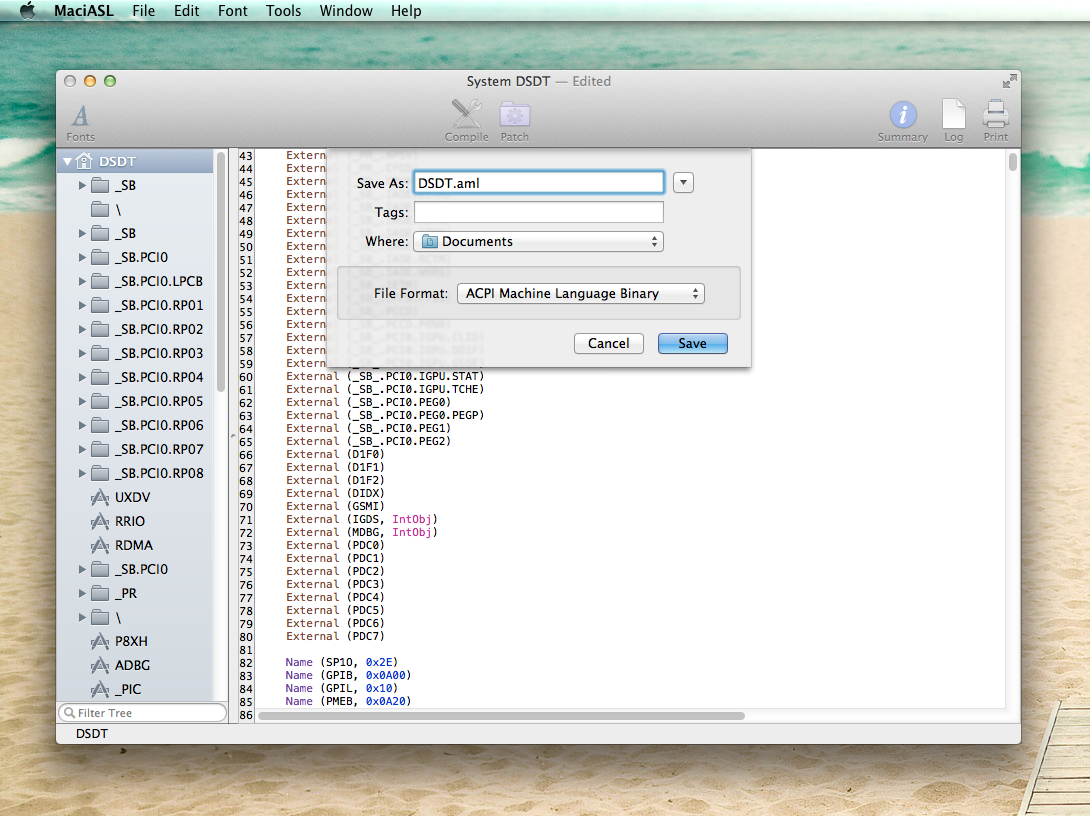Open the Where Documents dropdown

click(538, 241)
